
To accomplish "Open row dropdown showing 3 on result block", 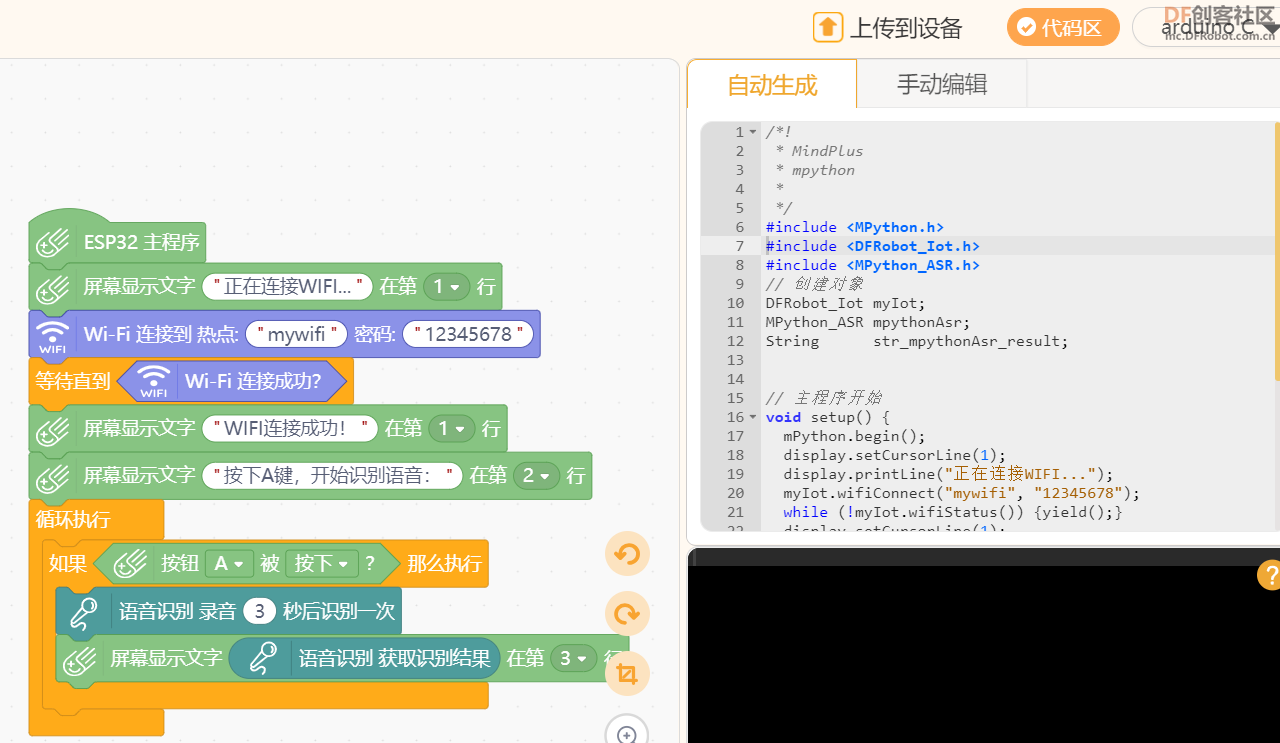I will [574, 658].
